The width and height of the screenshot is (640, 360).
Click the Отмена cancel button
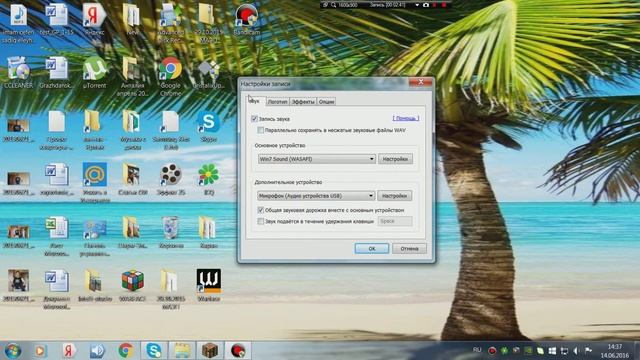409,248
